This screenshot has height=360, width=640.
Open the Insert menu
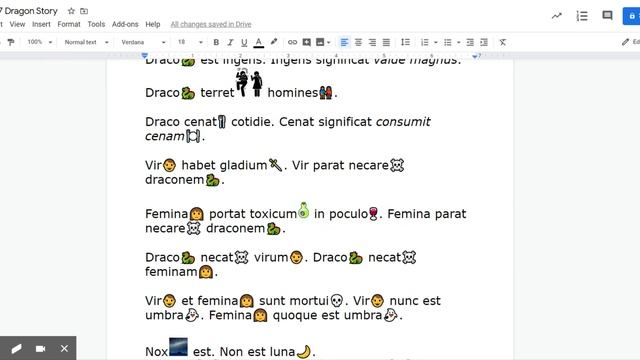[41, 24]
